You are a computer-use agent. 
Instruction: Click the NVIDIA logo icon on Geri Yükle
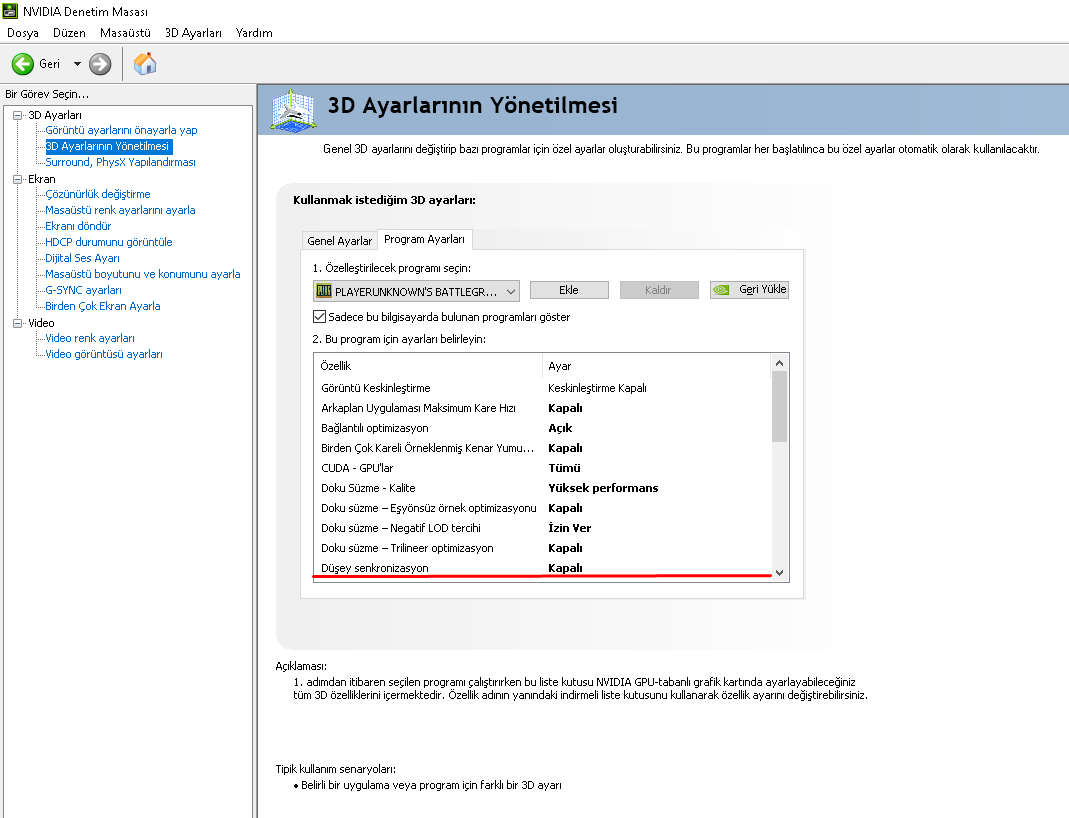[x=721, y=290]
